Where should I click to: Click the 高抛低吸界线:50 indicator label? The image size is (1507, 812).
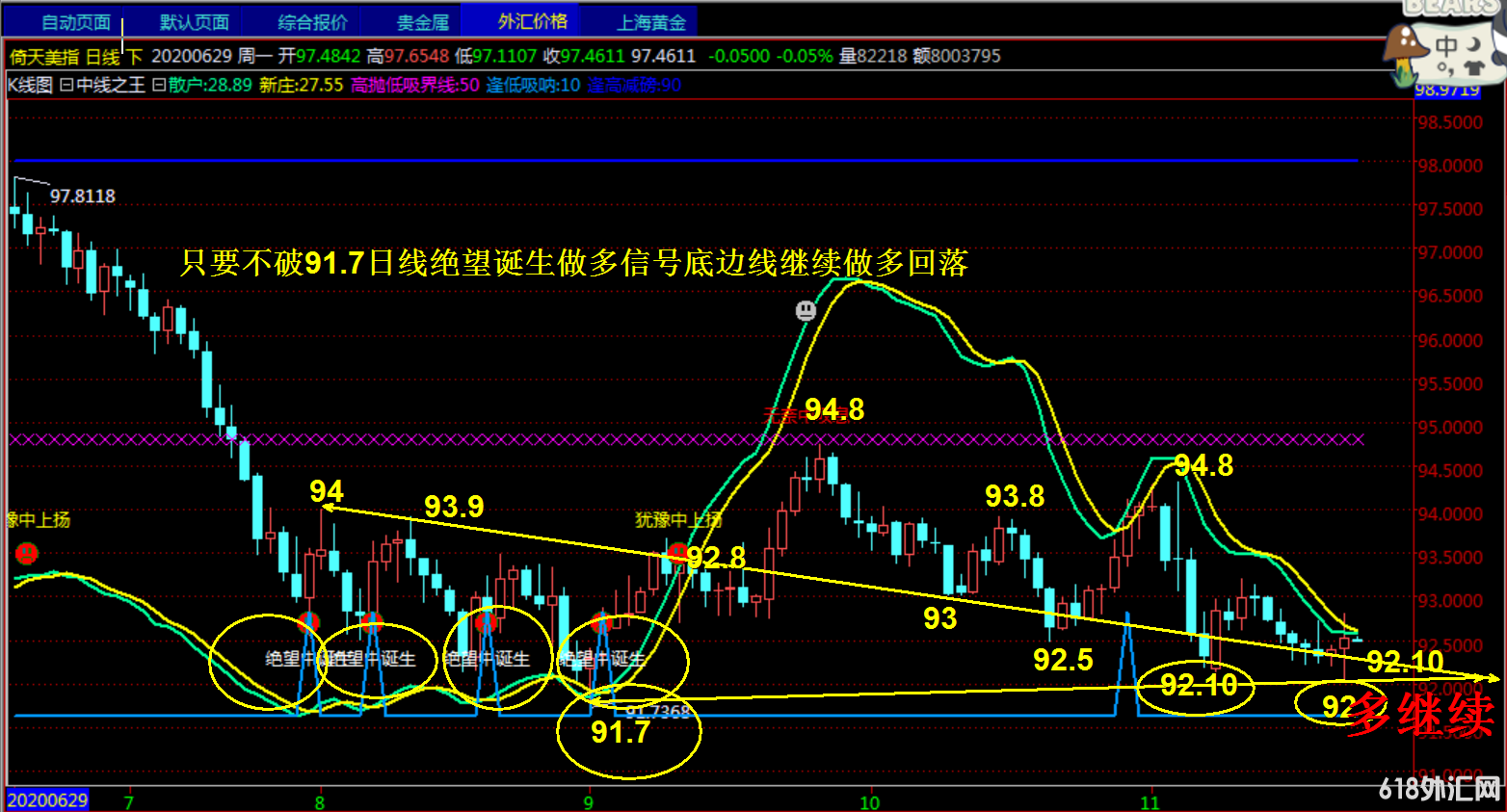[414, 85]
